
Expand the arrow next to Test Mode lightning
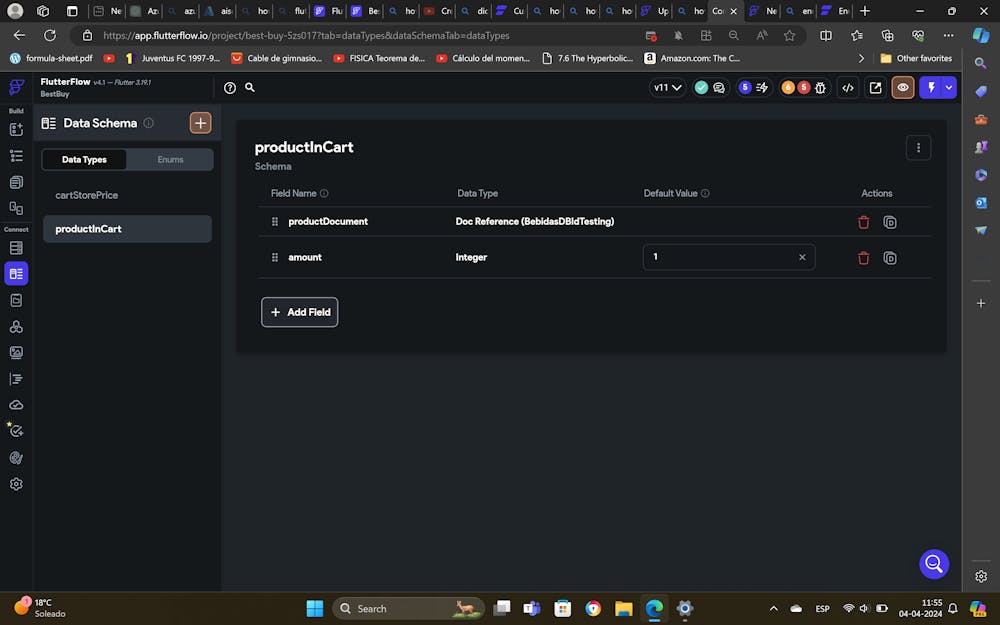pyautogui.click(x=949, y=88)
